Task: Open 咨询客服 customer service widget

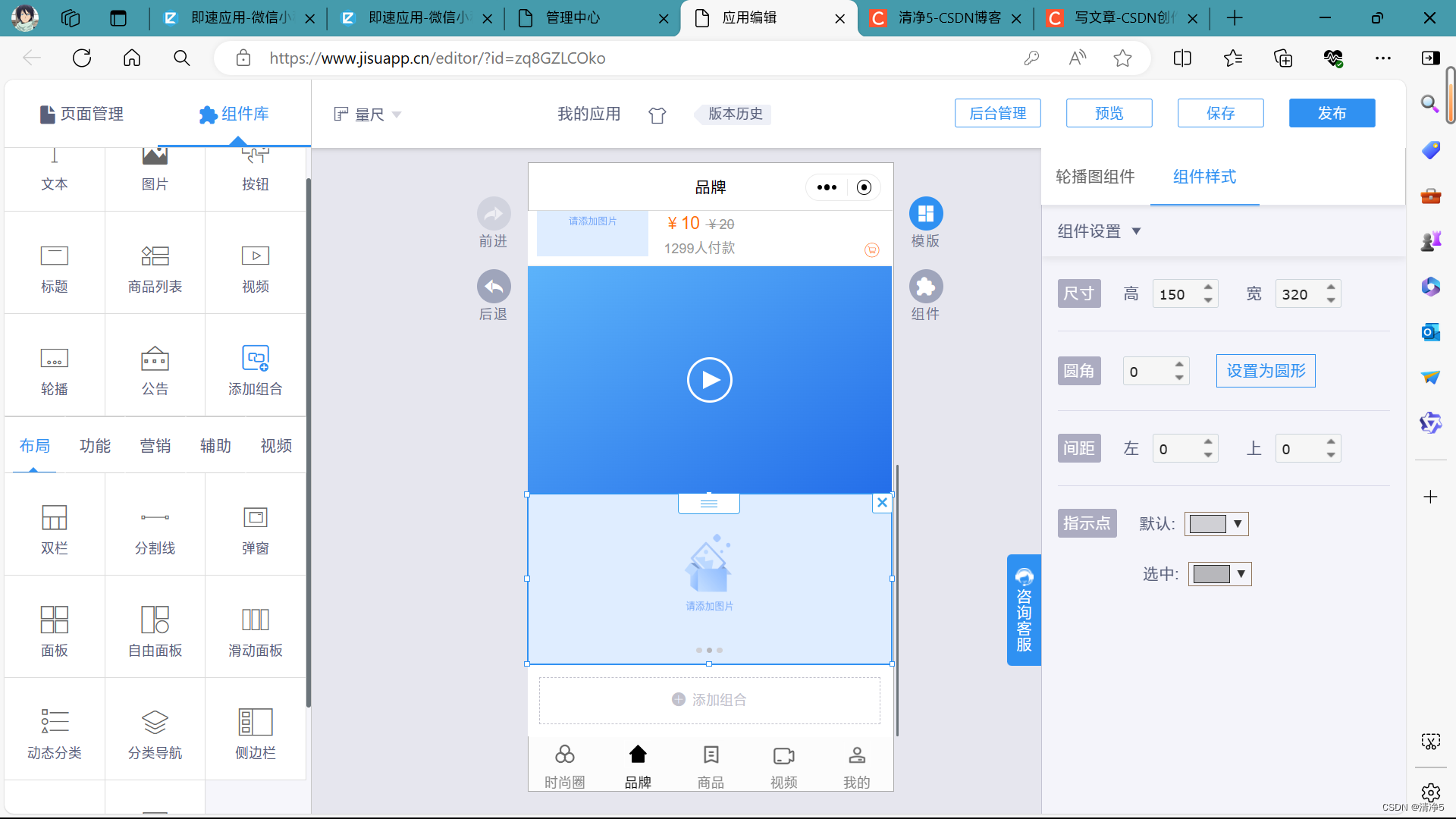Action: click(x=1024, y=610)
